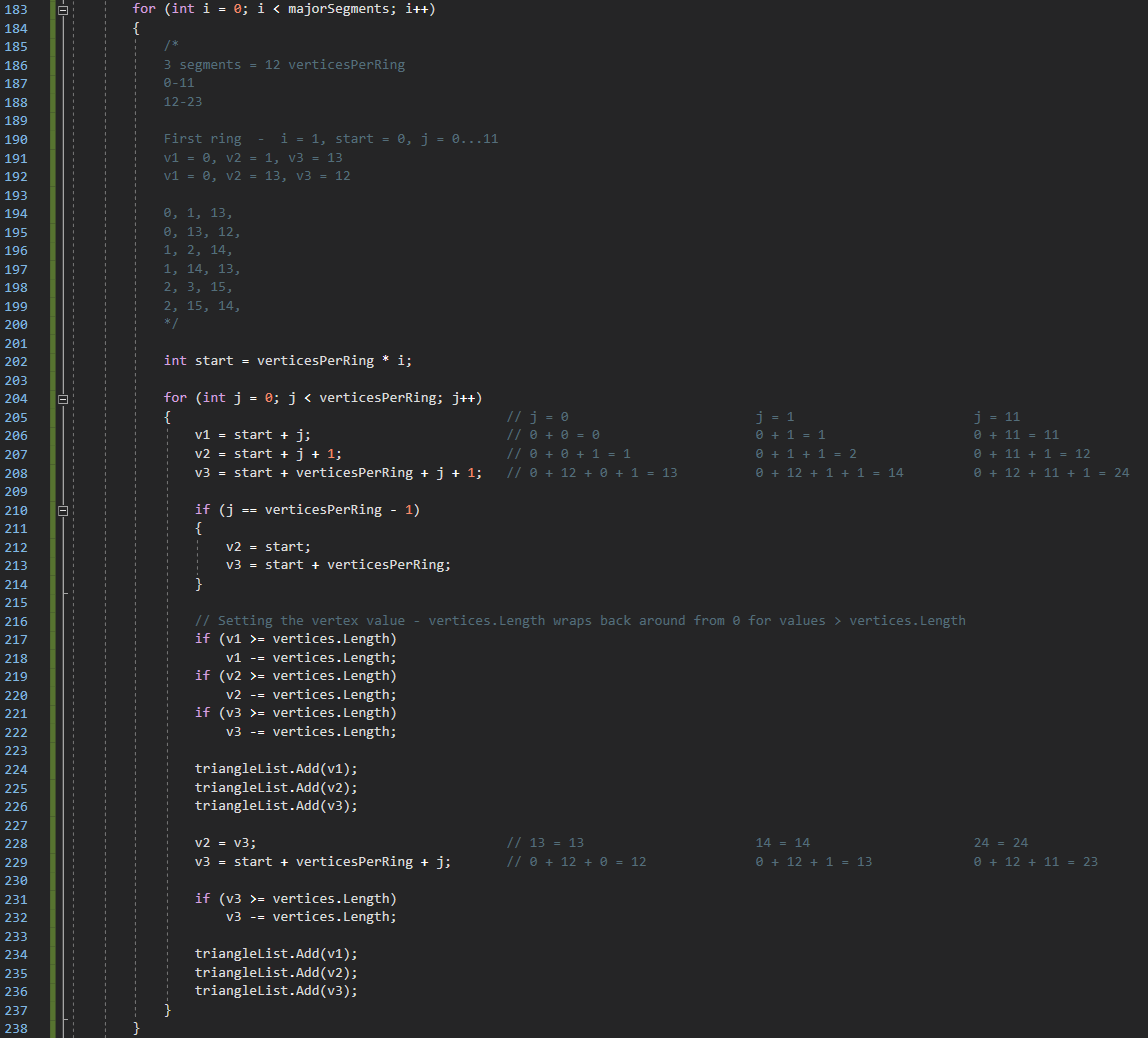Click comment '0 + 12 + 11 = 23' on line 229
Screen dimensions: 1148x1038
click(1036, 862)
